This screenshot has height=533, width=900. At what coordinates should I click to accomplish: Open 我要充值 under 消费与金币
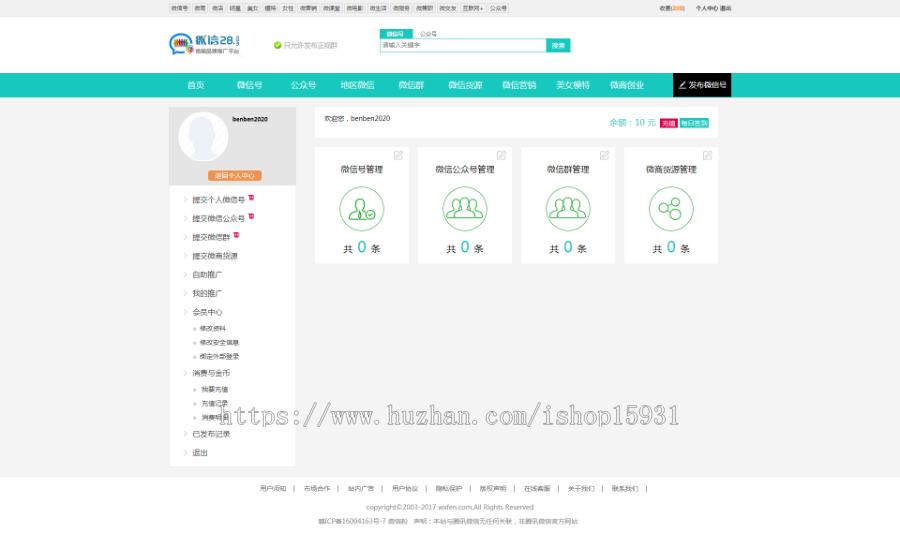point(215,390)
